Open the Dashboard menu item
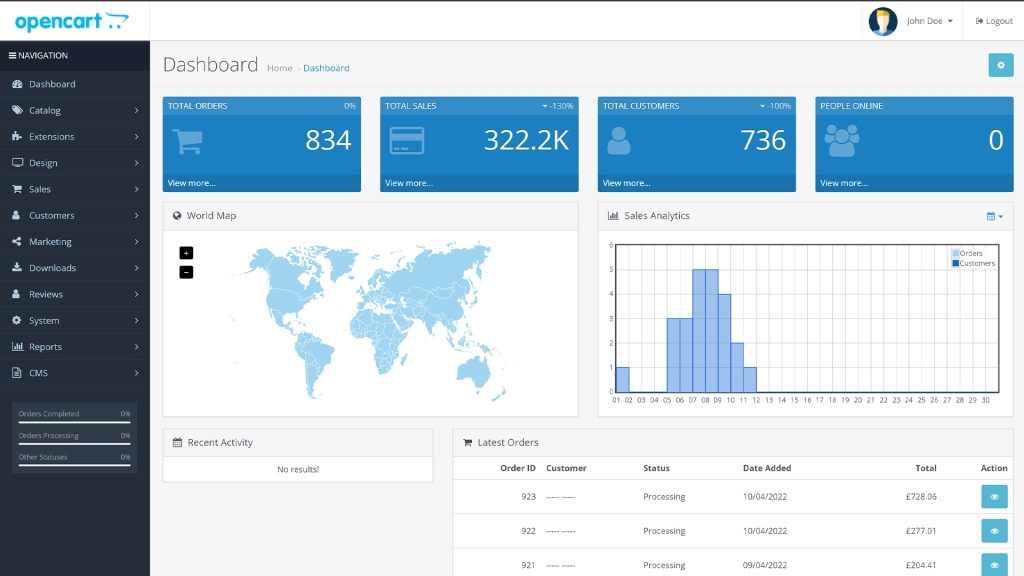1024x576 pixels. [x=52, y=84]
